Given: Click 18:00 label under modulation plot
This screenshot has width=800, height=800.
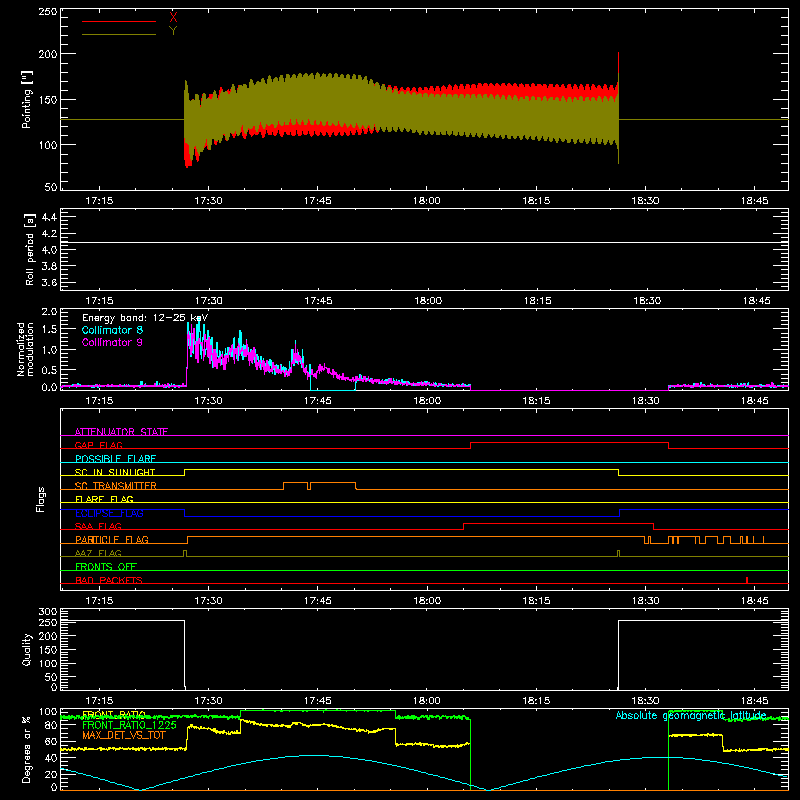Looking at the screenshot, I should [x=427, y=401].
